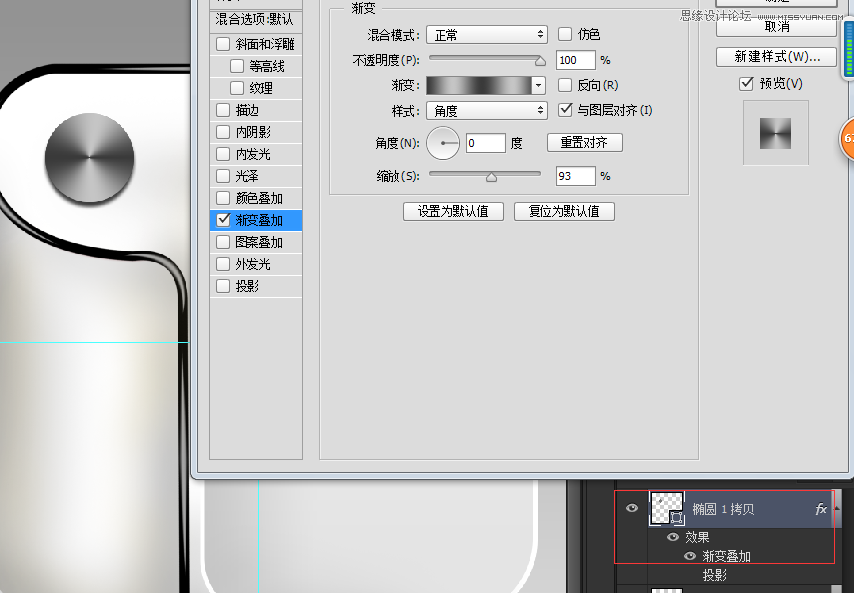Toggle visibility of 渐变叠加 layer effect
The image size is (854, 593).
point(690,556)
